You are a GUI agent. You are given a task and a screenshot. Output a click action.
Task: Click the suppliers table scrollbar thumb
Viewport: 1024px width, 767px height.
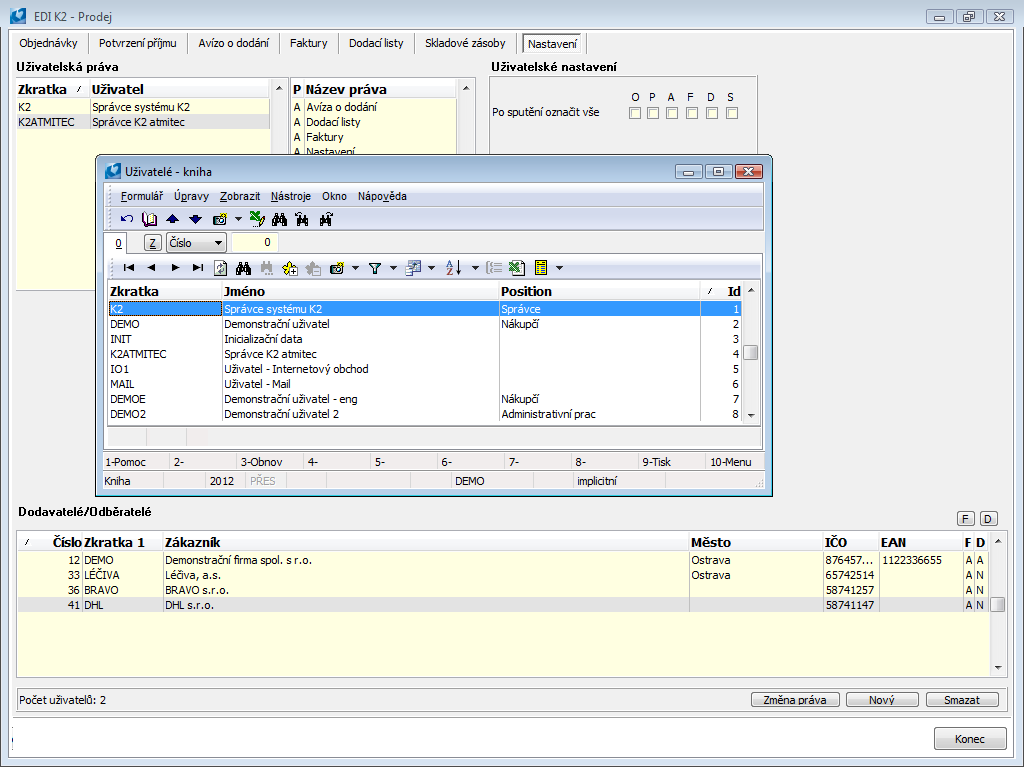997,605
